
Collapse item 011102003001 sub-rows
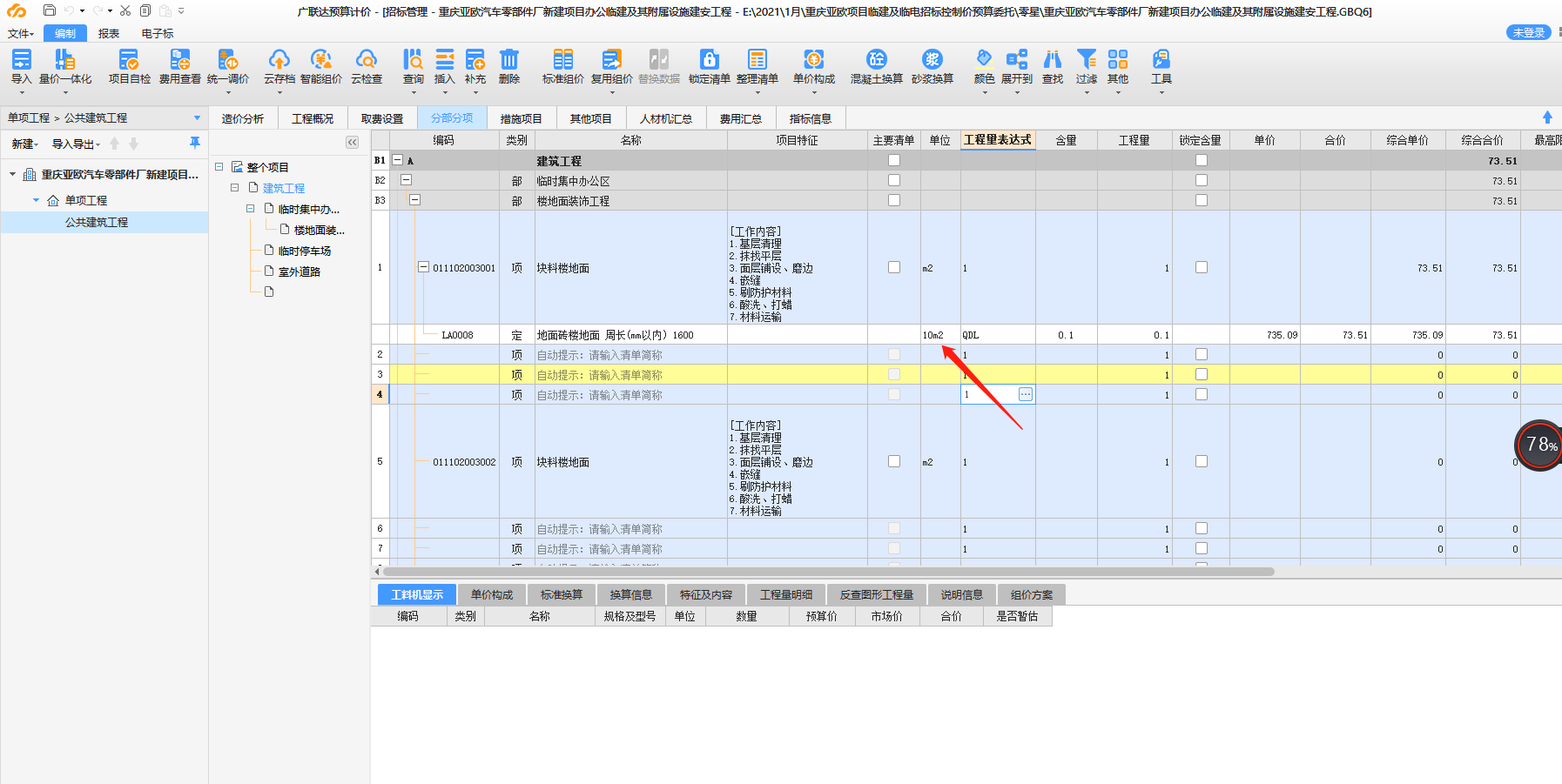point(423,267)
